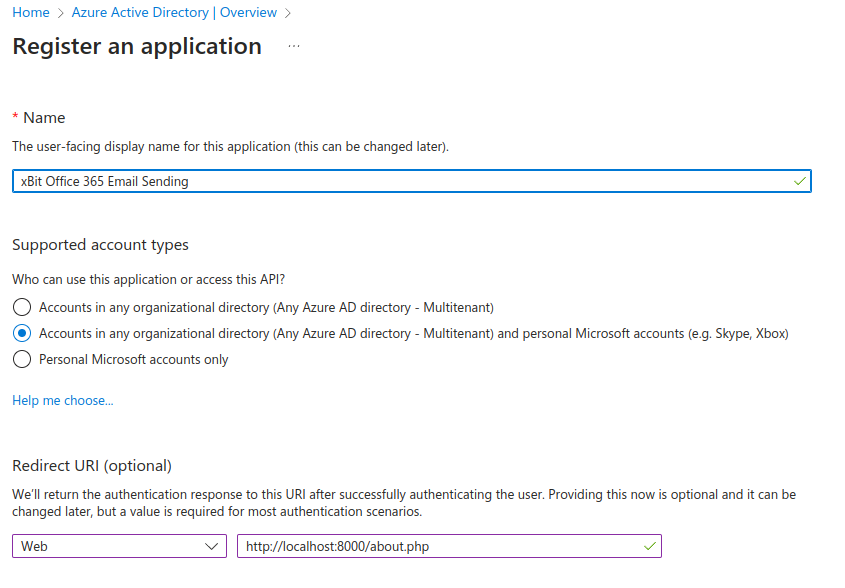Viewport: 845px width, 588px height.
Task: Click the Redirect URI (optional) heading
Action: click(x=92, y=466)
